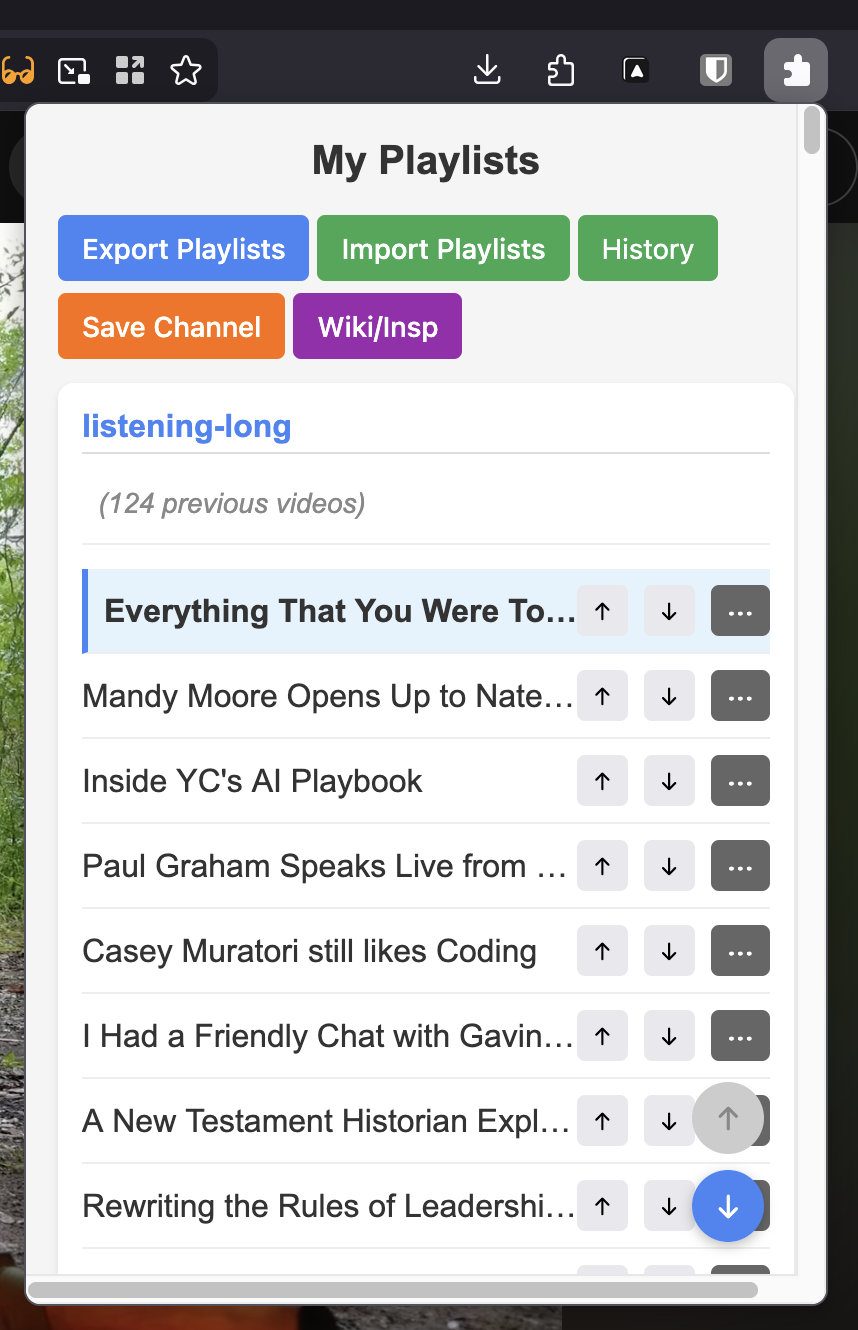The width and height of the screenshot is (858, 1330).
Task: Move 'Everything That You Were To…' down
Action: point(669,611)
